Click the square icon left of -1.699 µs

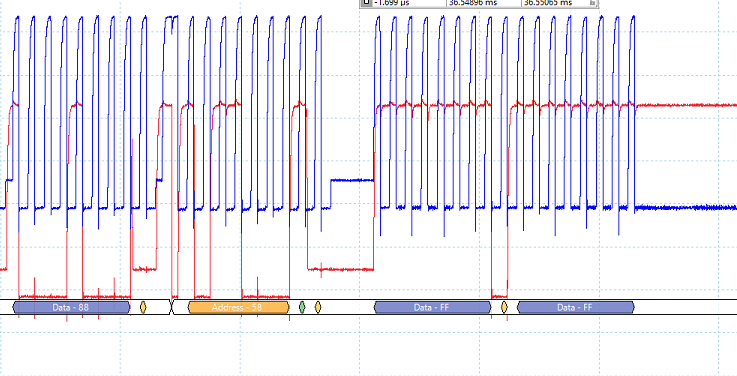[367, 3]
